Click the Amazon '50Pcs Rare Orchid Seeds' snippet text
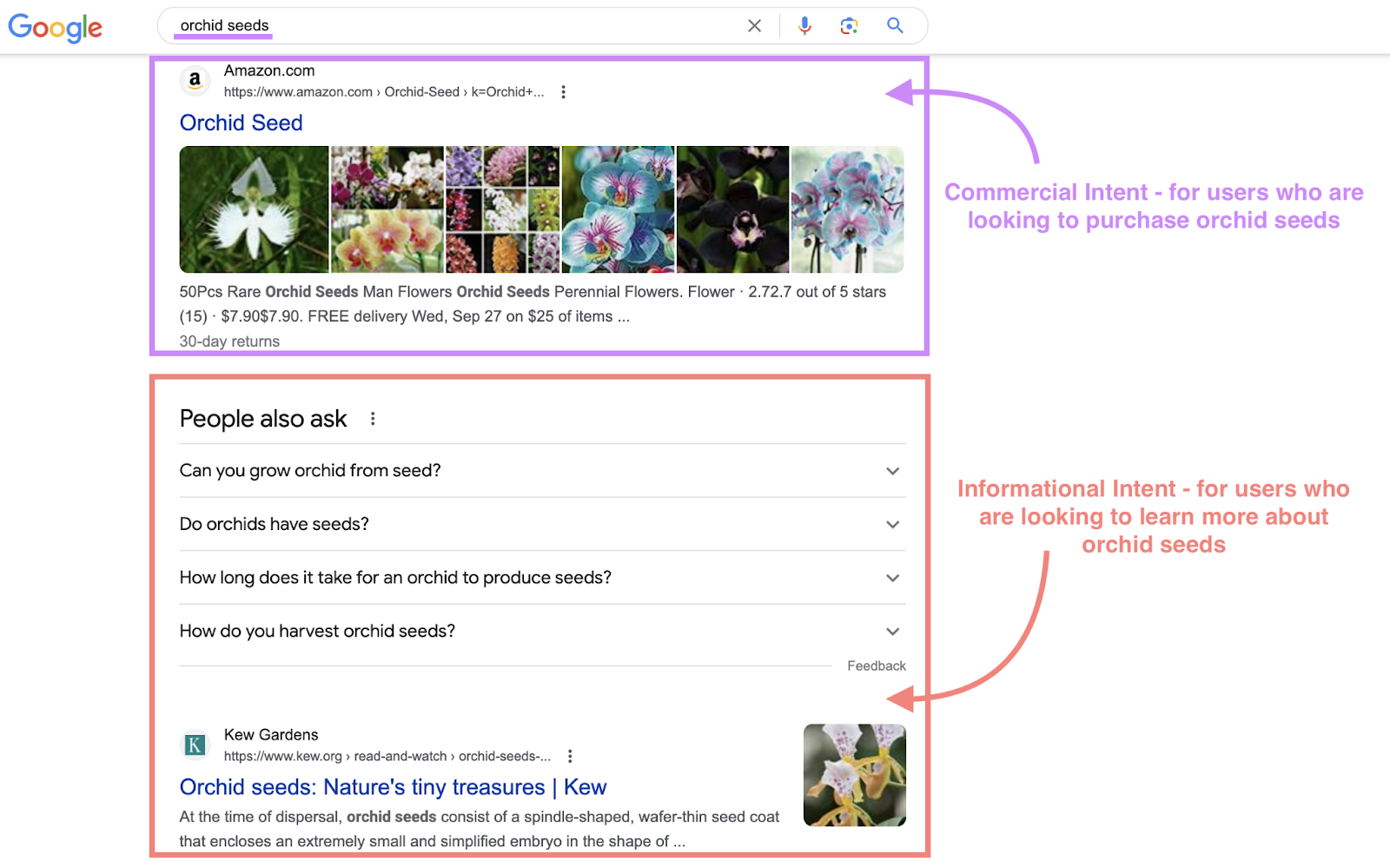 pyautogui.click(x=533, y=304)
